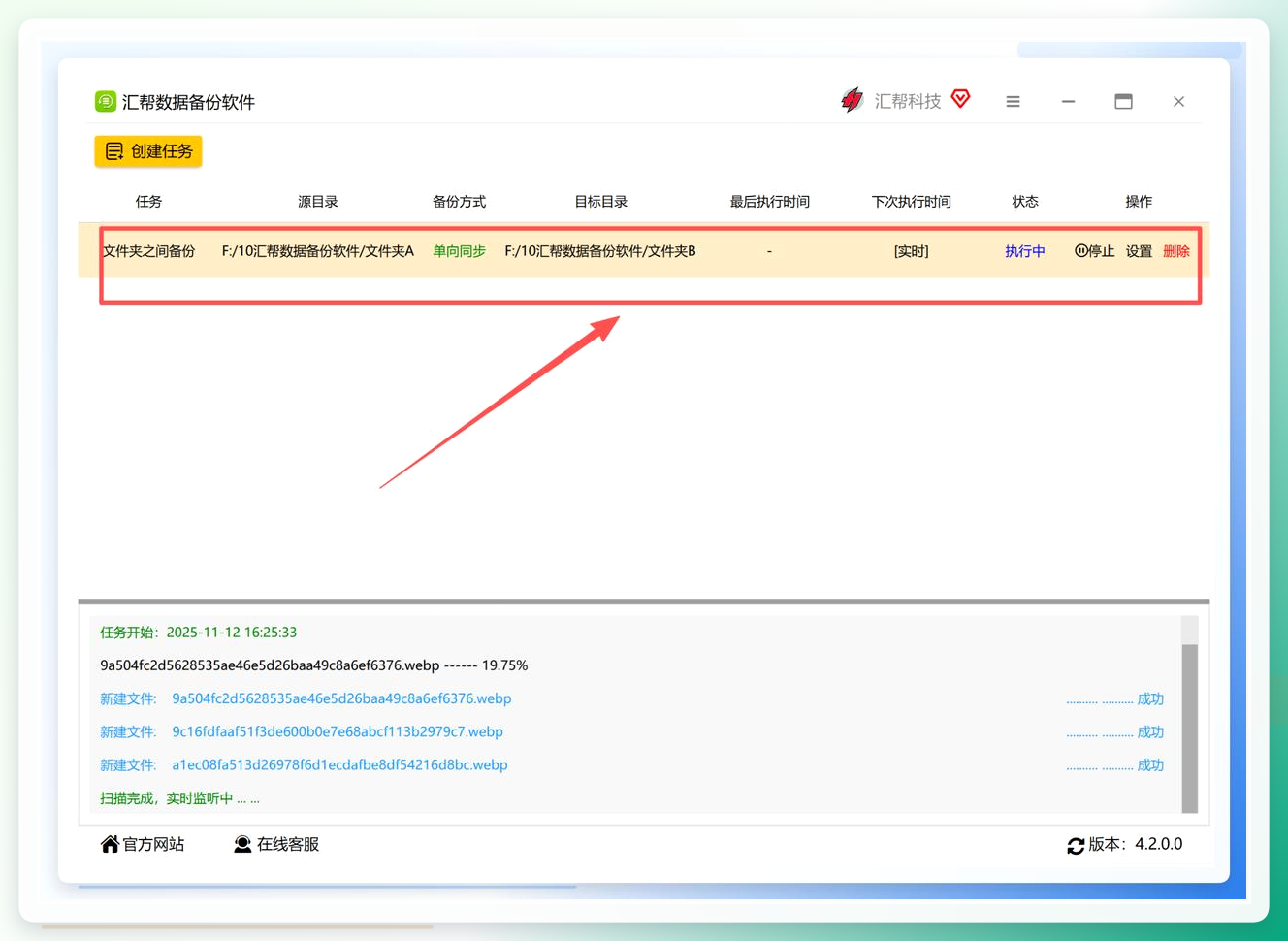1288x941 pixels.
Task: Click source path ending 文件夹A
Action: 317,251
